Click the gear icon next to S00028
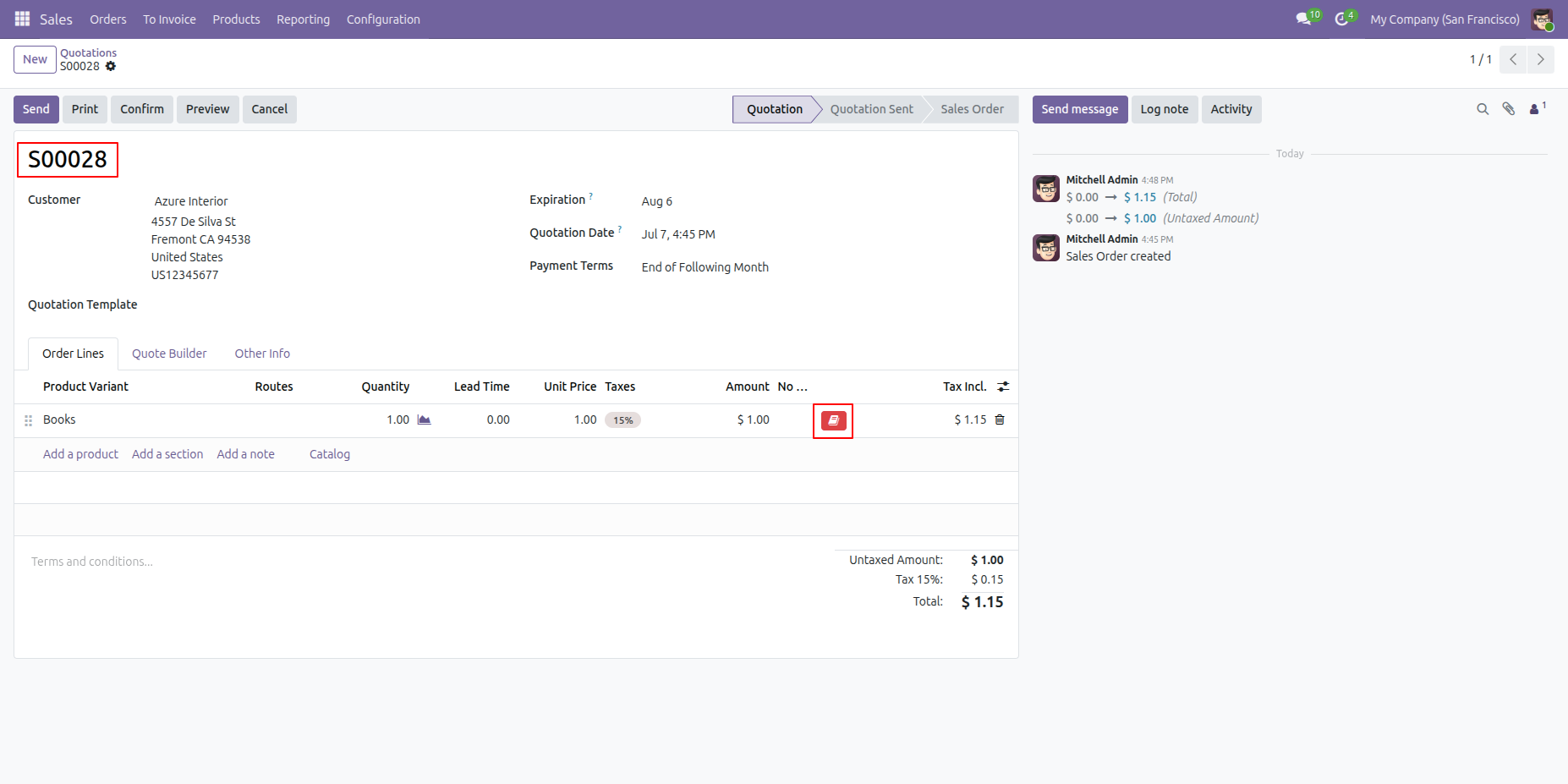Image resolution: width=1568 pixels, height=784 pixels. (x=111, y=66)
